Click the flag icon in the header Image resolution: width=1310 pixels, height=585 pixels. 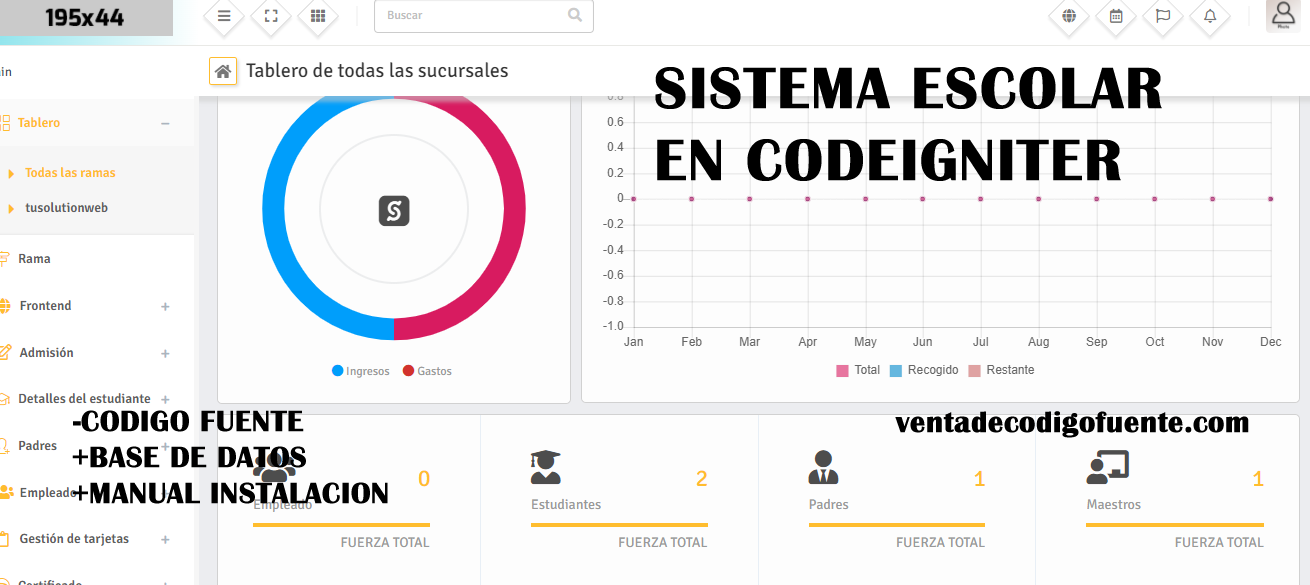pos(1162,16)
